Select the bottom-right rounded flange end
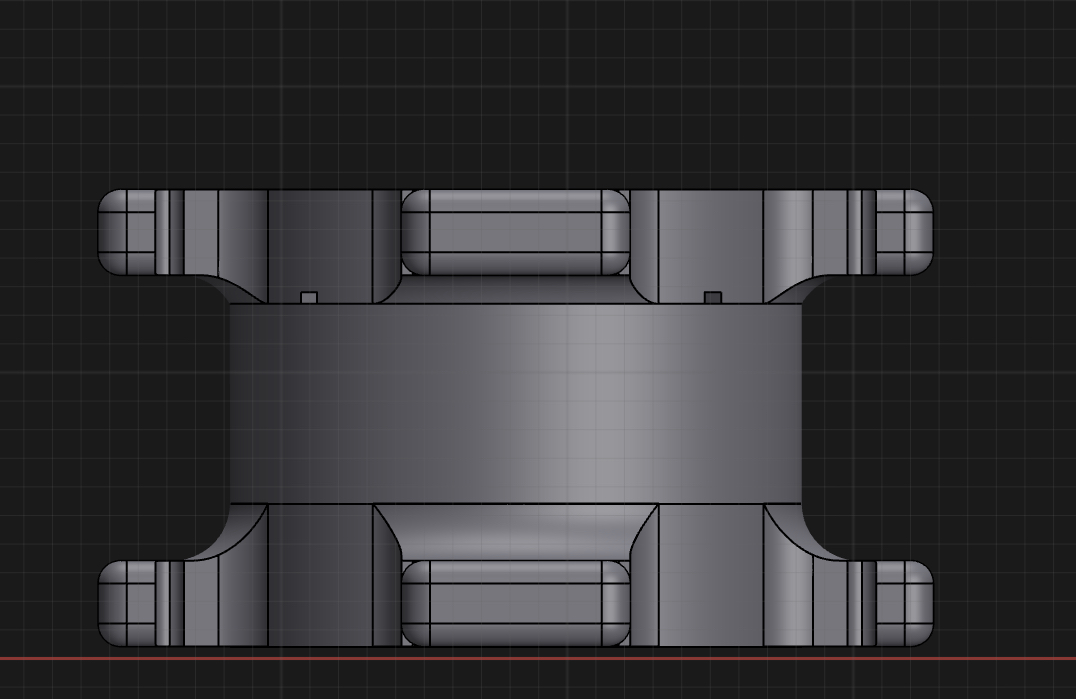This screenshot has height=699, width=1076. [904, 603]
